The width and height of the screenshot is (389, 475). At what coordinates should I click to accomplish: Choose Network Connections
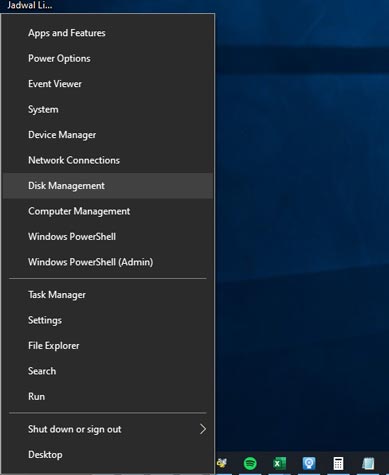[108, 160]
